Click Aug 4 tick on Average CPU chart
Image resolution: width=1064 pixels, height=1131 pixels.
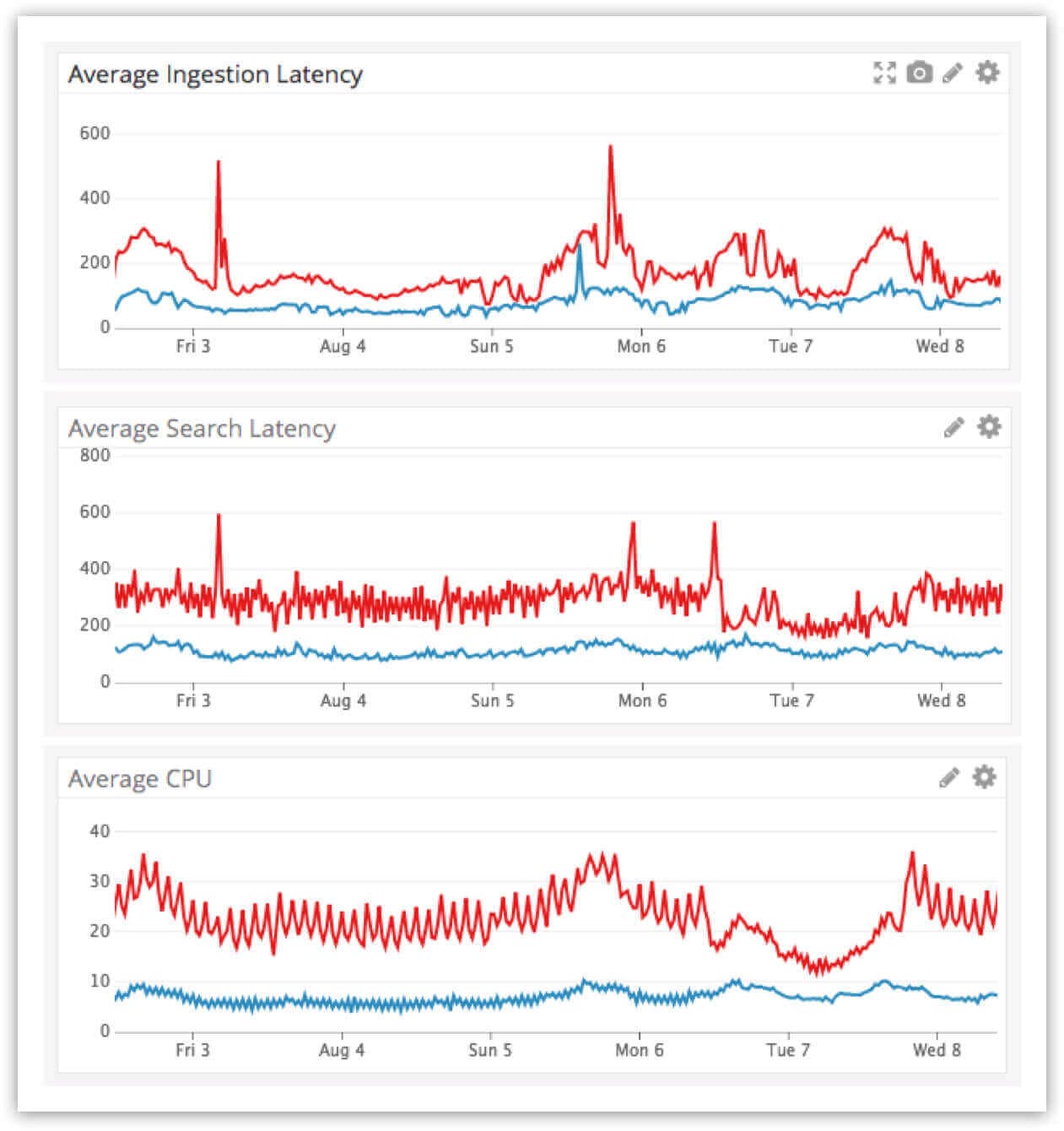click(342, 1050)
